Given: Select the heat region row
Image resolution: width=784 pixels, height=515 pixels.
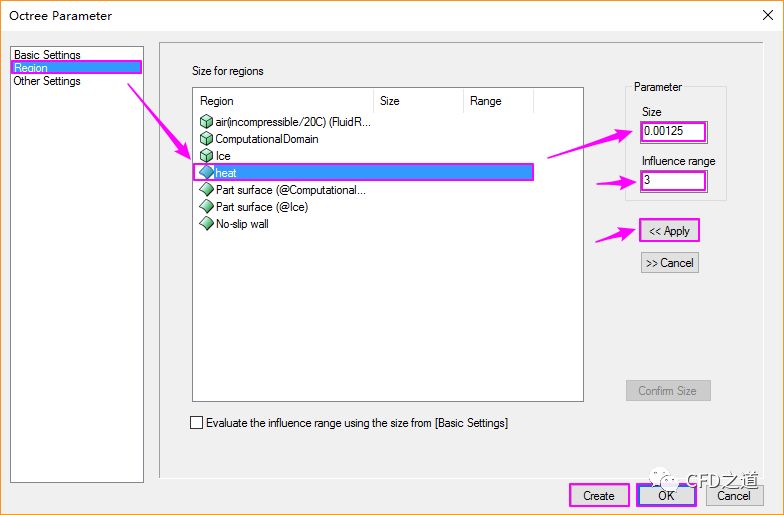Looking at the screenshot, I should coord(364,172).
